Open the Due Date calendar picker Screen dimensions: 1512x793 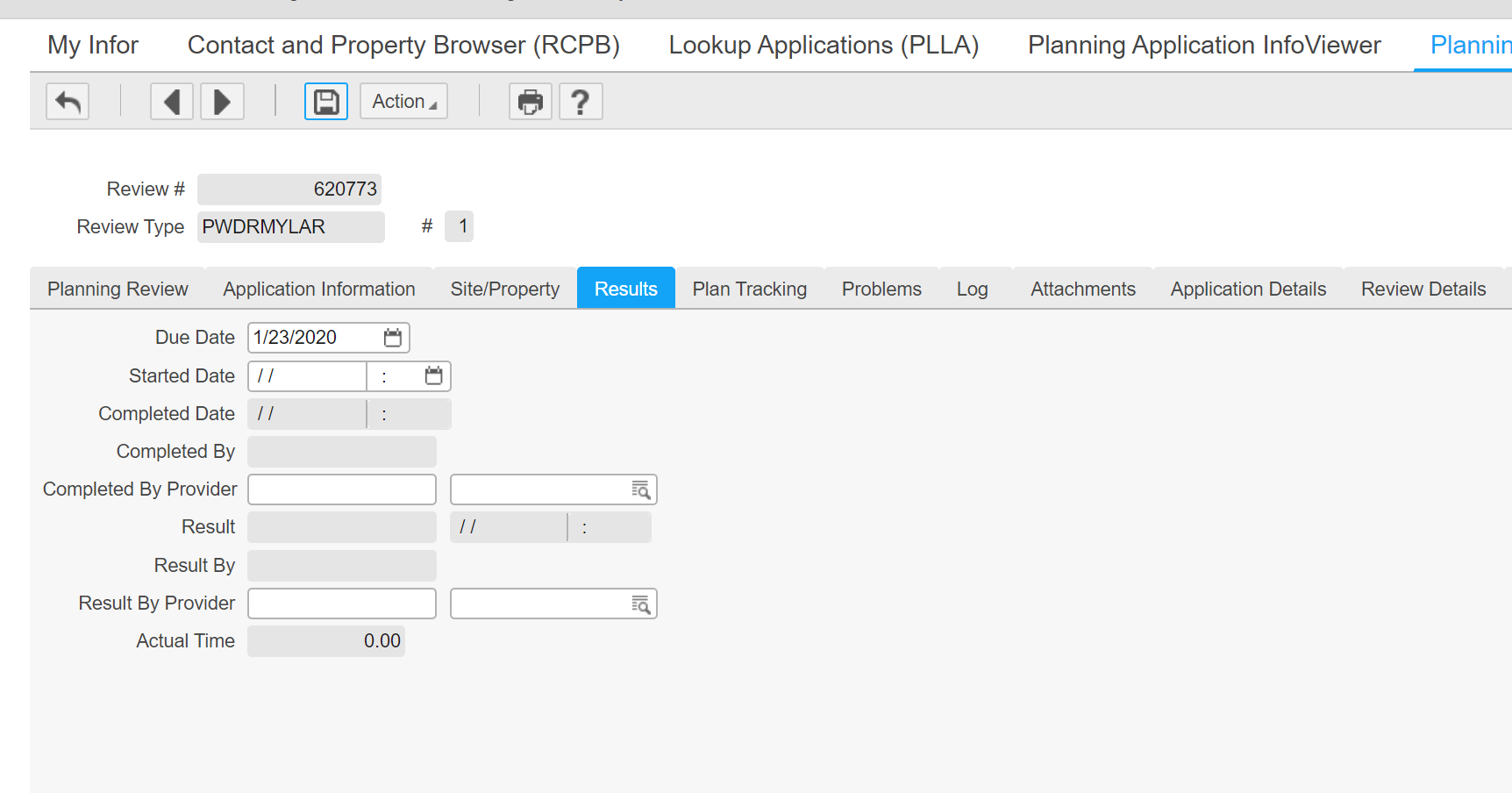click(x=393, y=338)
